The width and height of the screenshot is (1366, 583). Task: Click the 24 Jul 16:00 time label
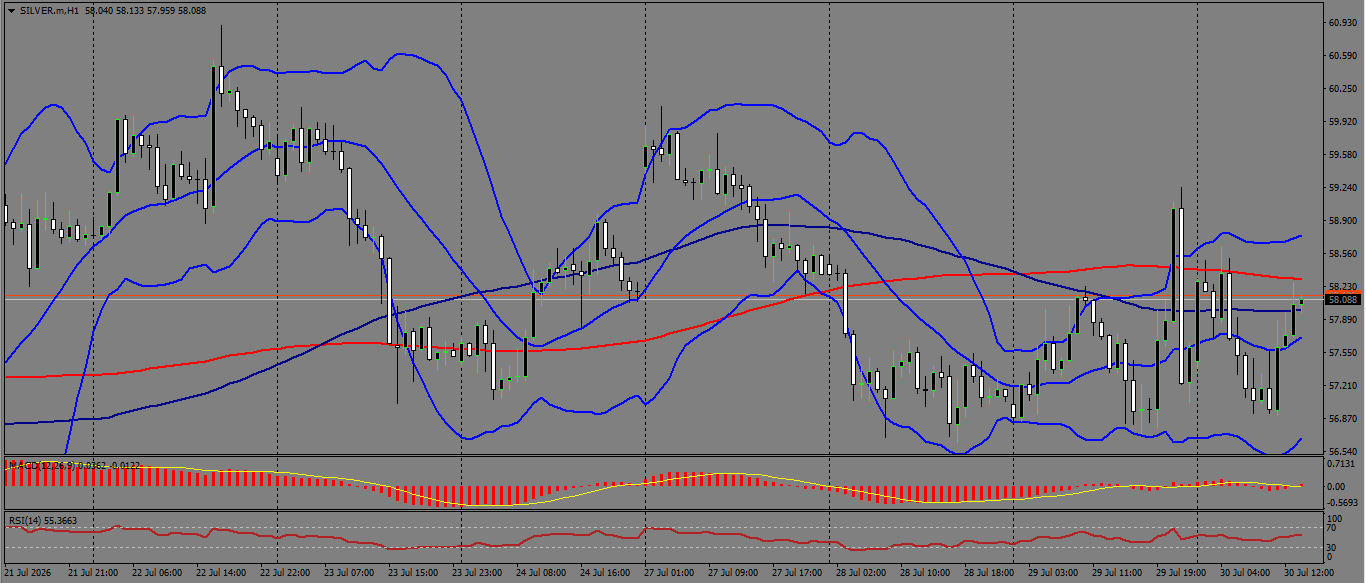604,574
